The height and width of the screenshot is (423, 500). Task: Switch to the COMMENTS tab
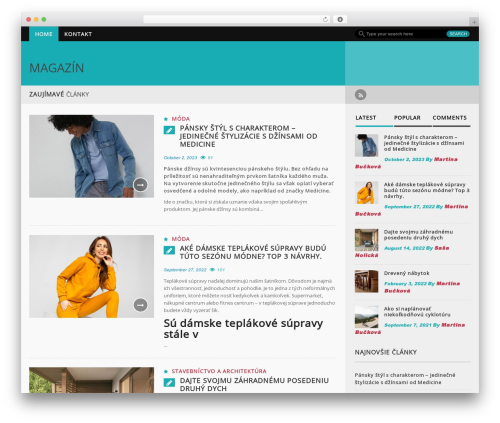tap(450, 118)
